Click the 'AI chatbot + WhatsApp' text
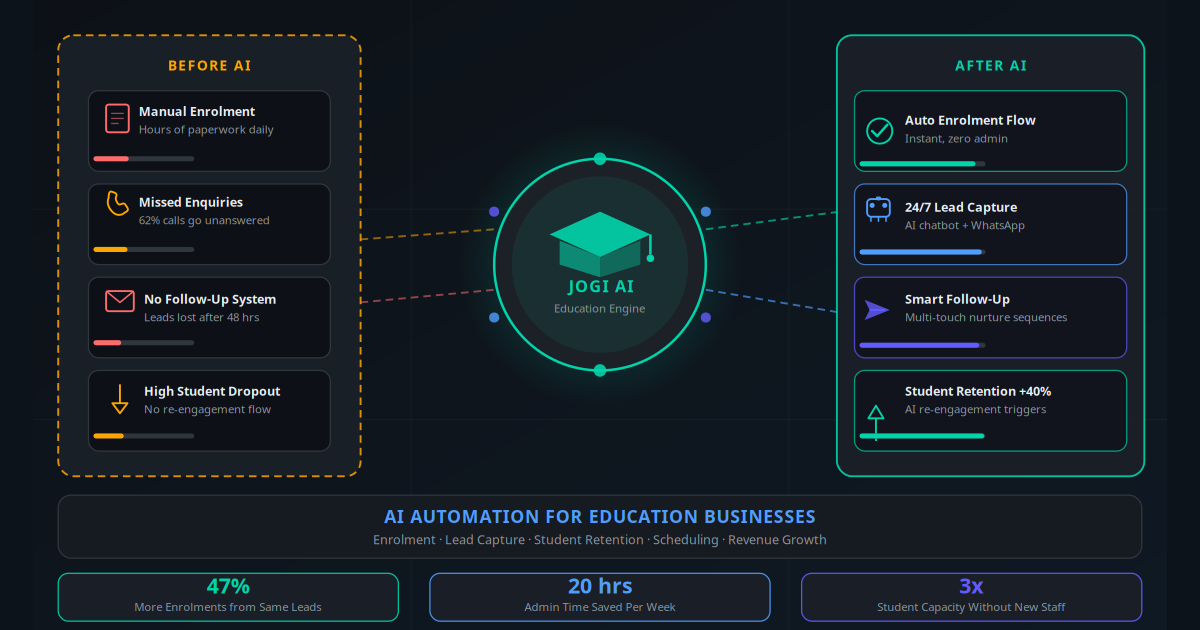The width and height of the screenshot is (1200, 630). pos(965,226)
